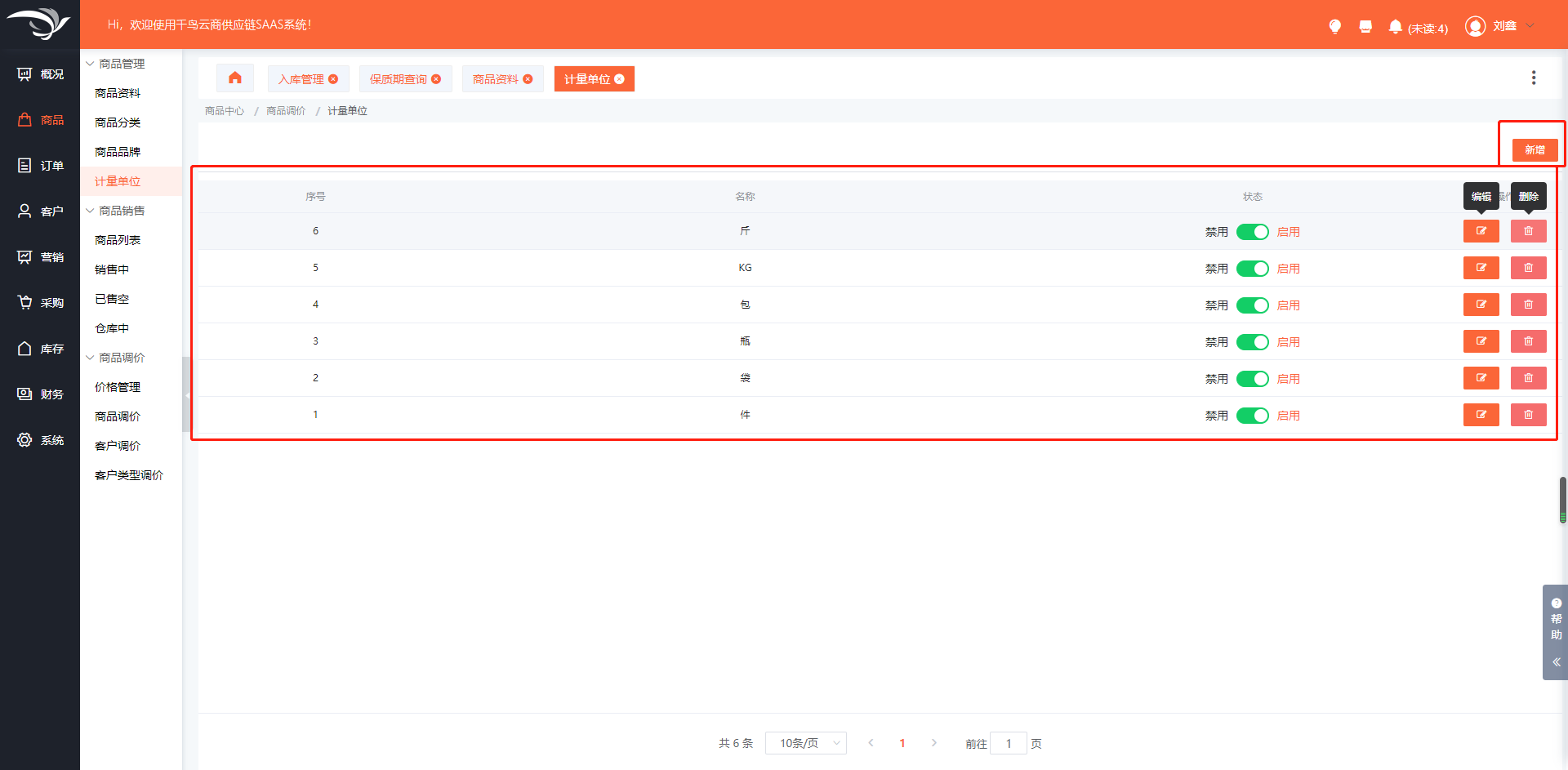
Task: Close the 商品资料 tab
Action: click(528, 79)
